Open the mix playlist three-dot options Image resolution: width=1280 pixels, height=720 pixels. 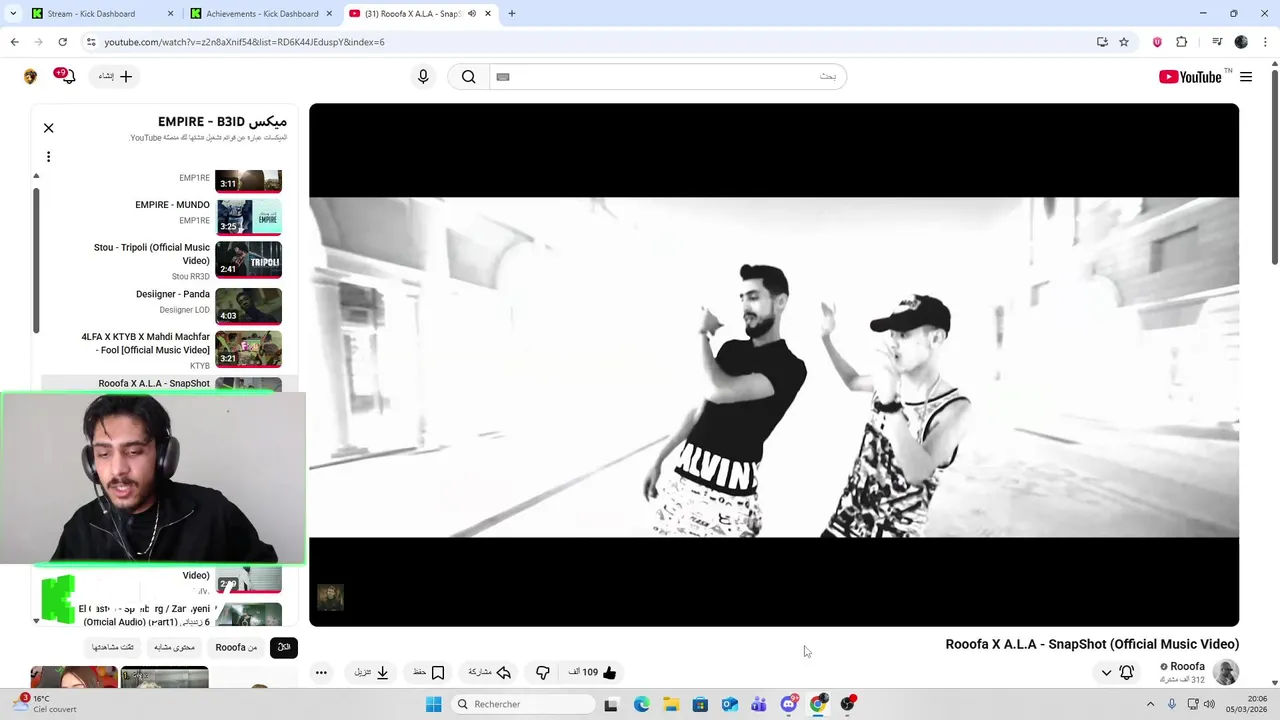tap(48, 157)
